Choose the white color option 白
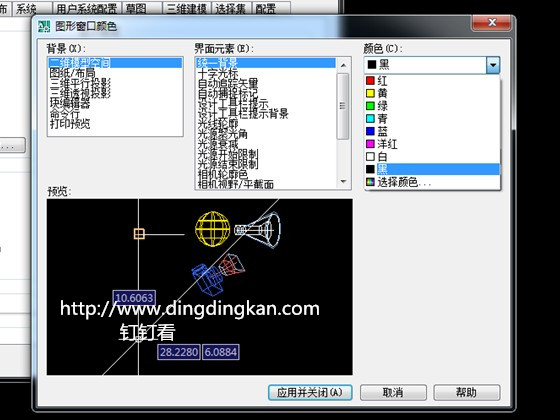The image size is (560, 420). [x=432, y=156]
